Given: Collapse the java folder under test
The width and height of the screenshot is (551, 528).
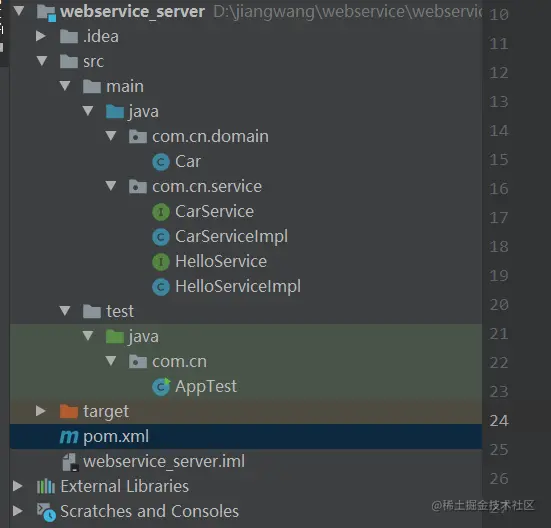Looking at the screenshot, I should tap(88, 336).
